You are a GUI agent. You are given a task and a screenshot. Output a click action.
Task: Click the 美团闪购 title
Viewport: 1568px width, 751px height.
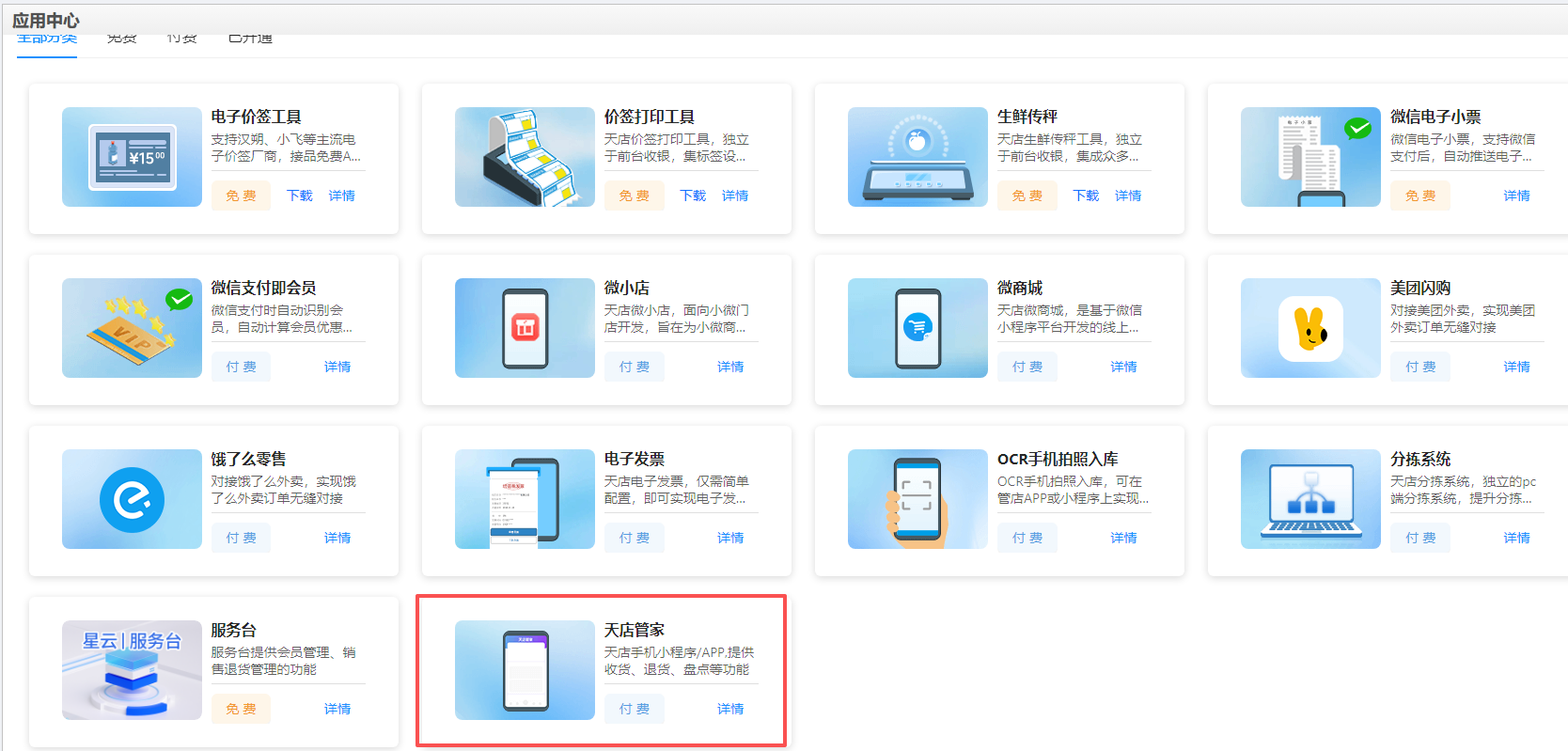pyautogui.click(x=1420, y=288)
